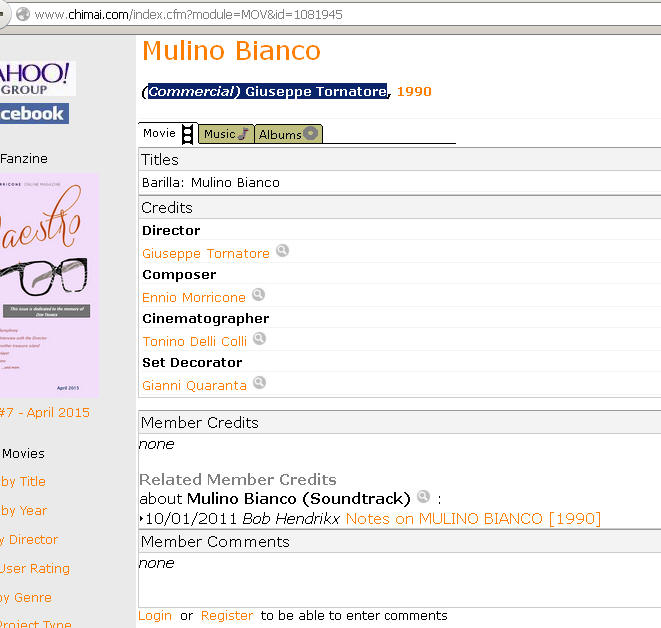
Task: Switch to the Albums tab
Action: (x=289, y=134)
